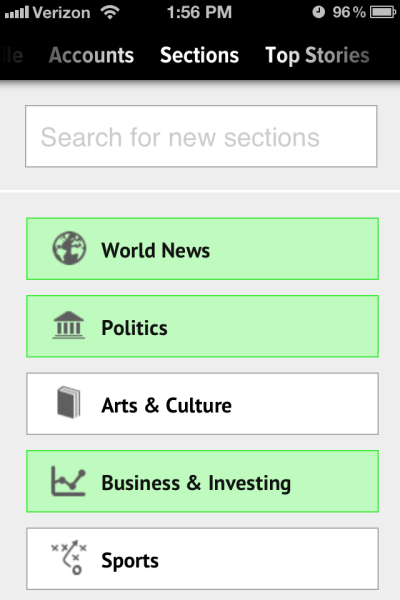The image size is (400, 600).
Task: Tap the clock alarm status icon
Action: [x=318, y=12]
